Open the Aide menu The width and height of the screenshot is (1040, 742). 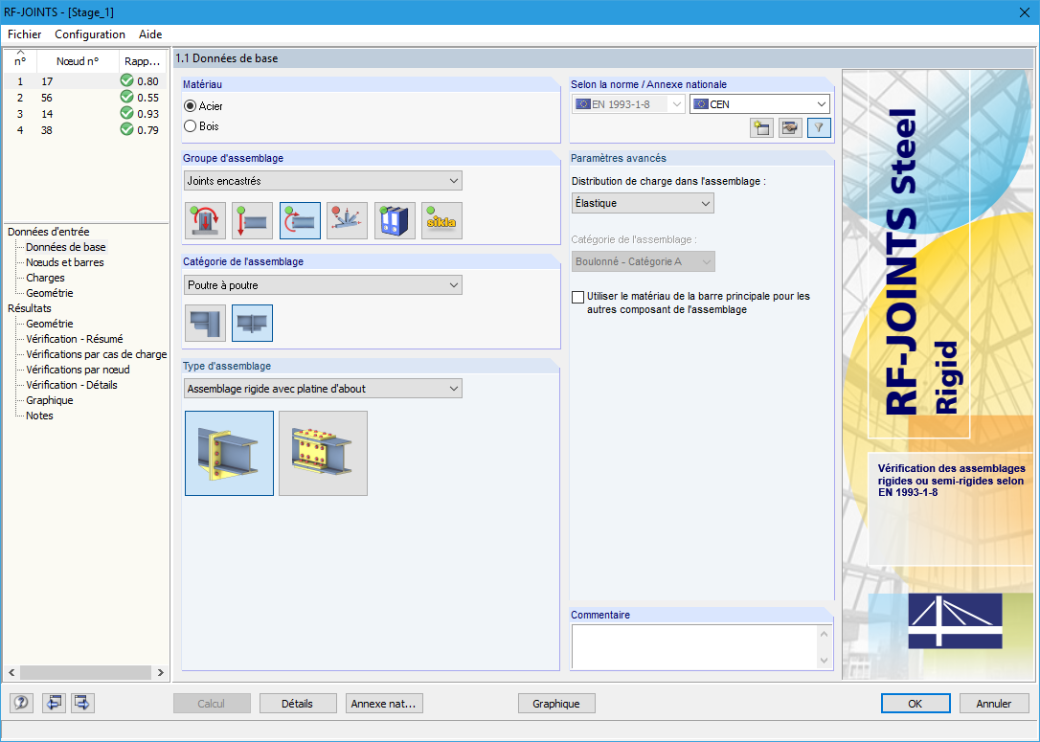pyautogui.click(x=151, y=34)
